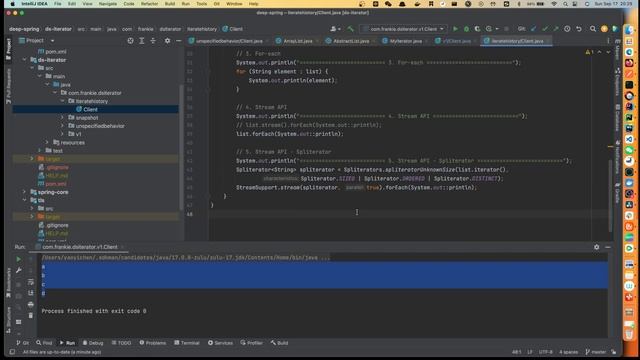Viewport: 640px width, 360px height.
Task: Expand the snapshot package
Action: tap(62, 118)
